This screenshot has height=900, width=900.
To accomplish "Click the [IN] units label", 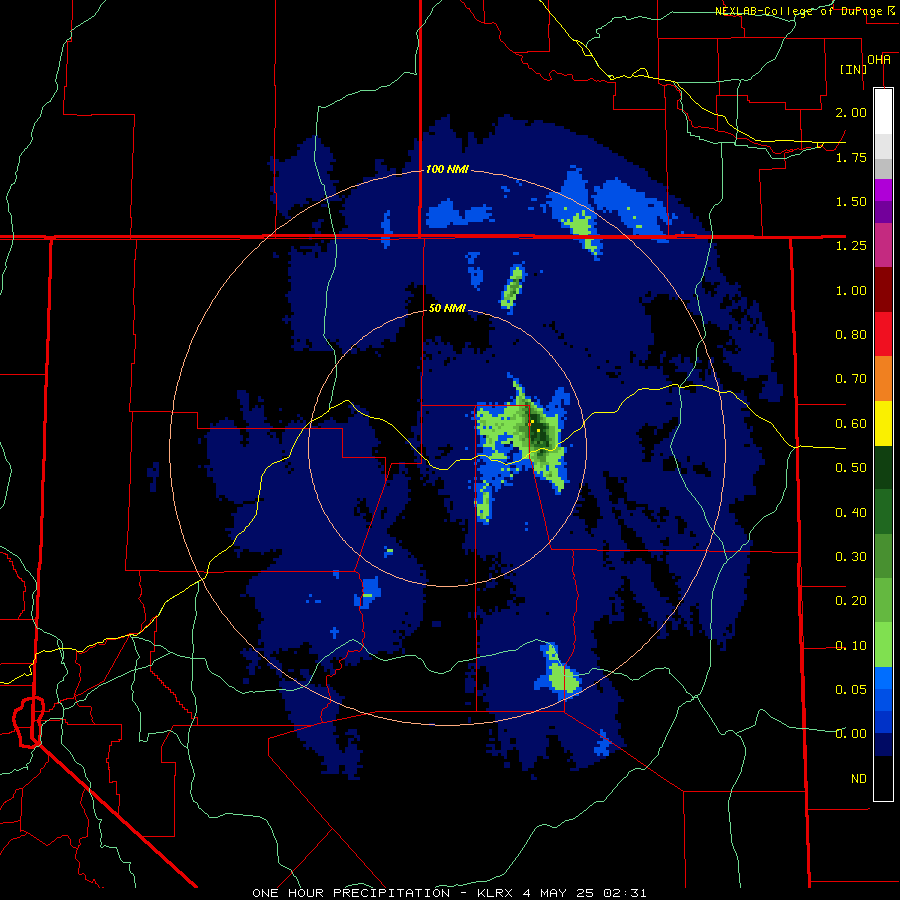I will [x=854, y=69].
